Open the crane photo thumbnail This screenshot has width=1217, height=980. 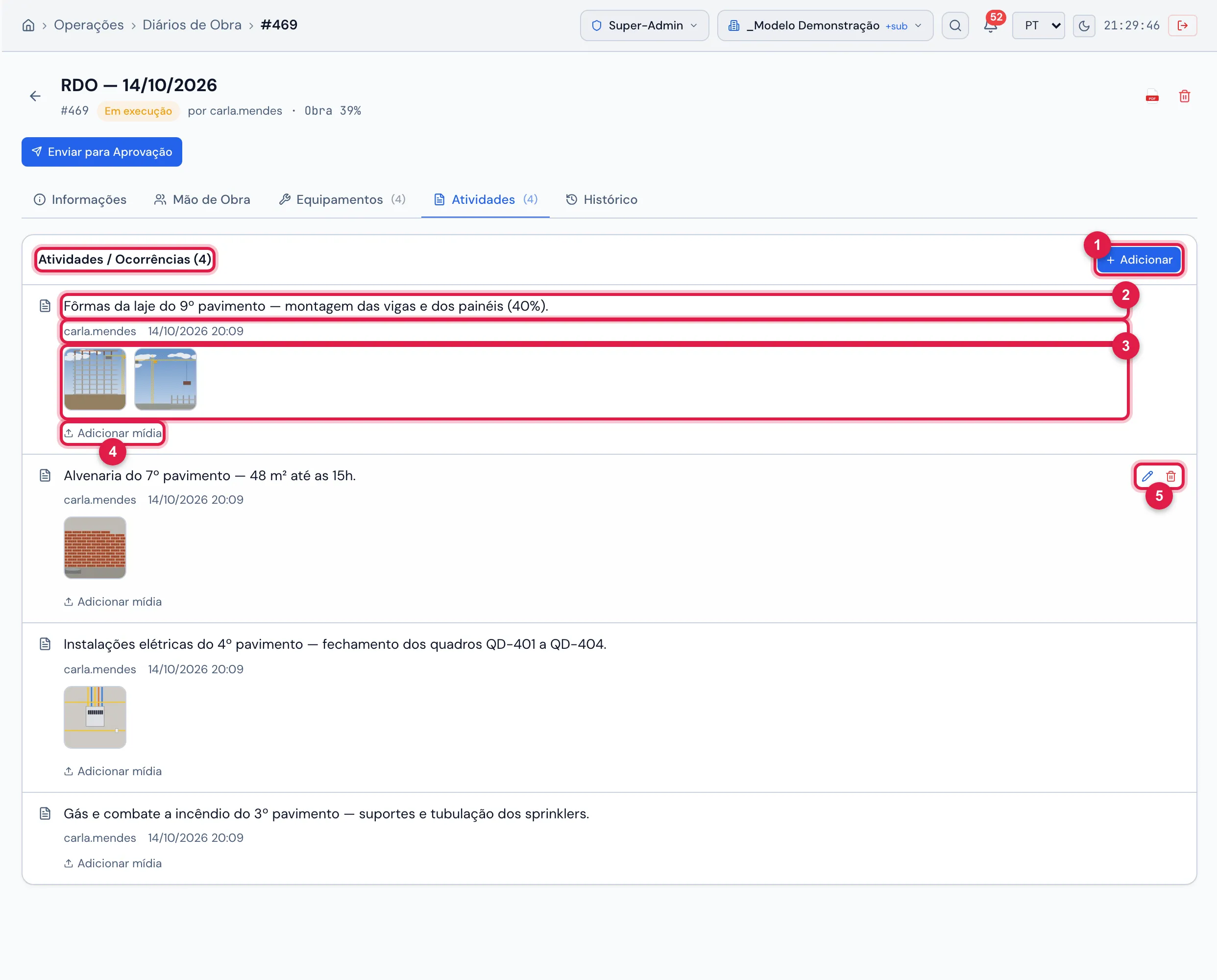click(166, 379)
